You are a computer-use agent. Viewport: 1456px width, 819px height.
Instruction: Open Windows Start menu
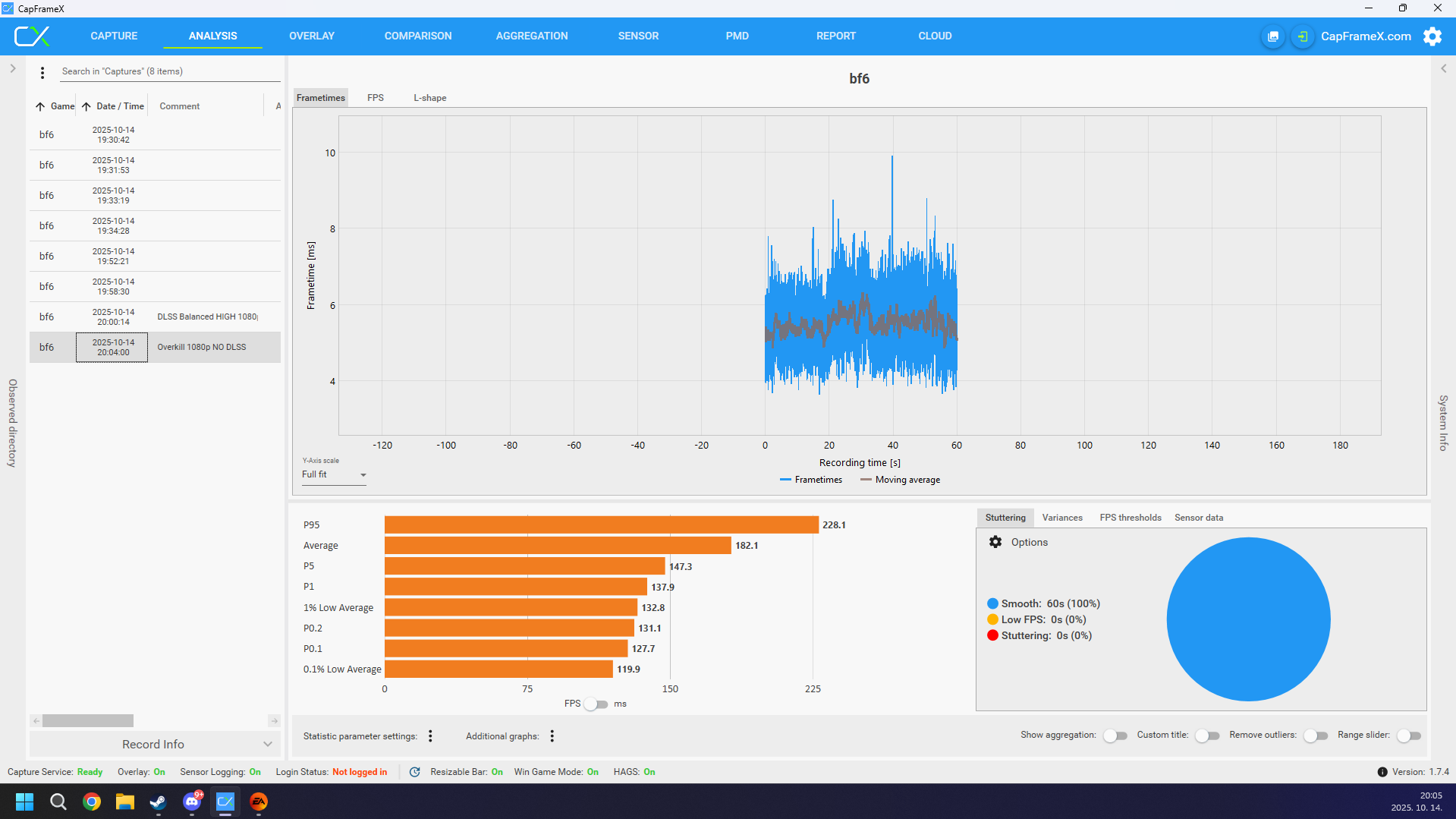[24, 802]
